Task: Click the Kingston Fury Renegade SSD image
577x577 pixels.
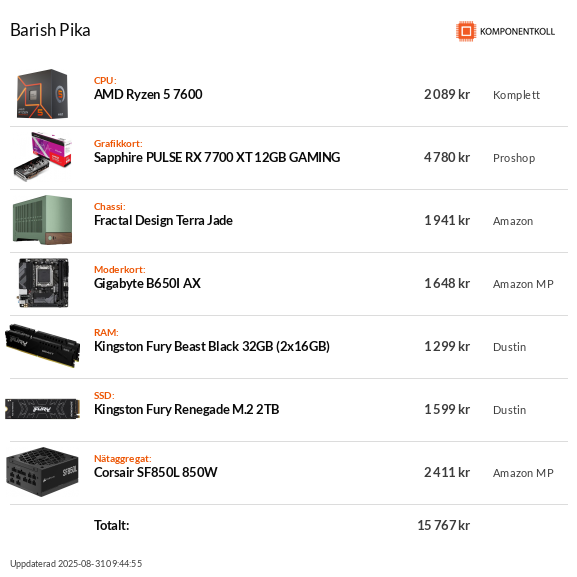Action: pos(43,409)
